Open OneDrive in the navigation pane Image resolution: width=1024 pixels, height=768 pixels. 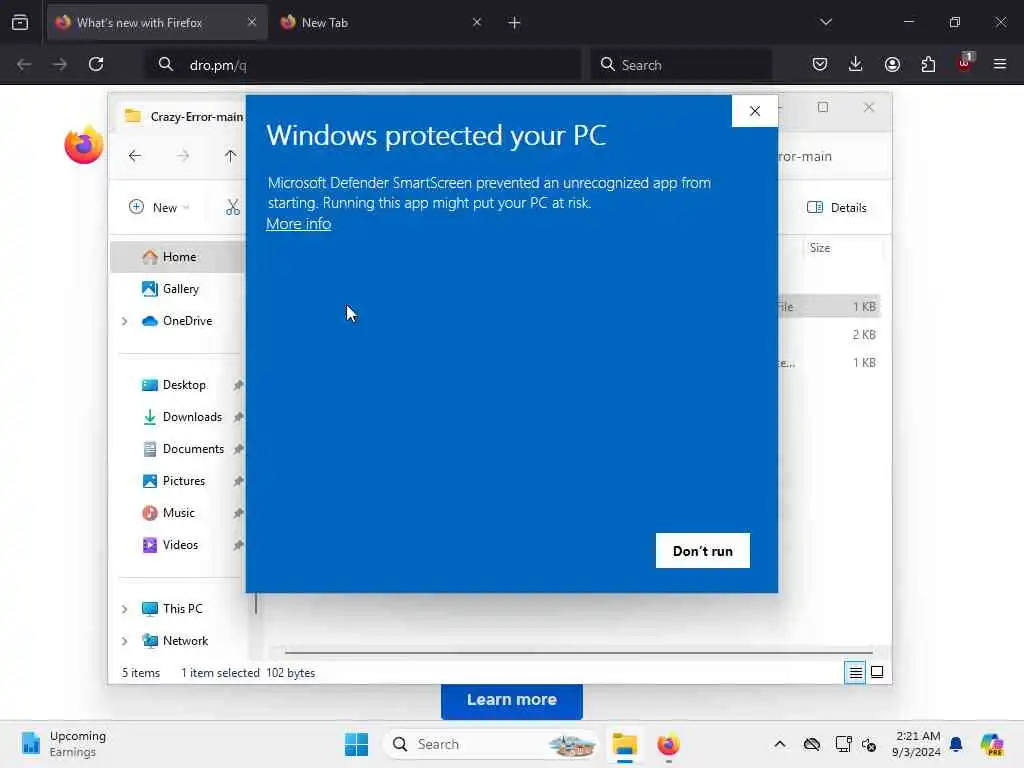(x=178, y=321)
